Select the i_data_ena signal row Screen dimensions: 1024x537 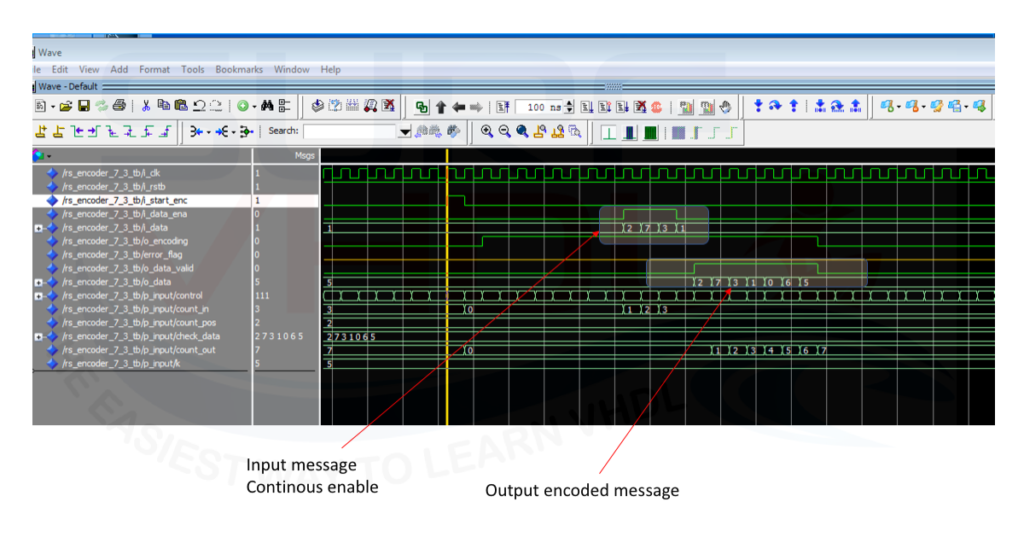(142, 214)
